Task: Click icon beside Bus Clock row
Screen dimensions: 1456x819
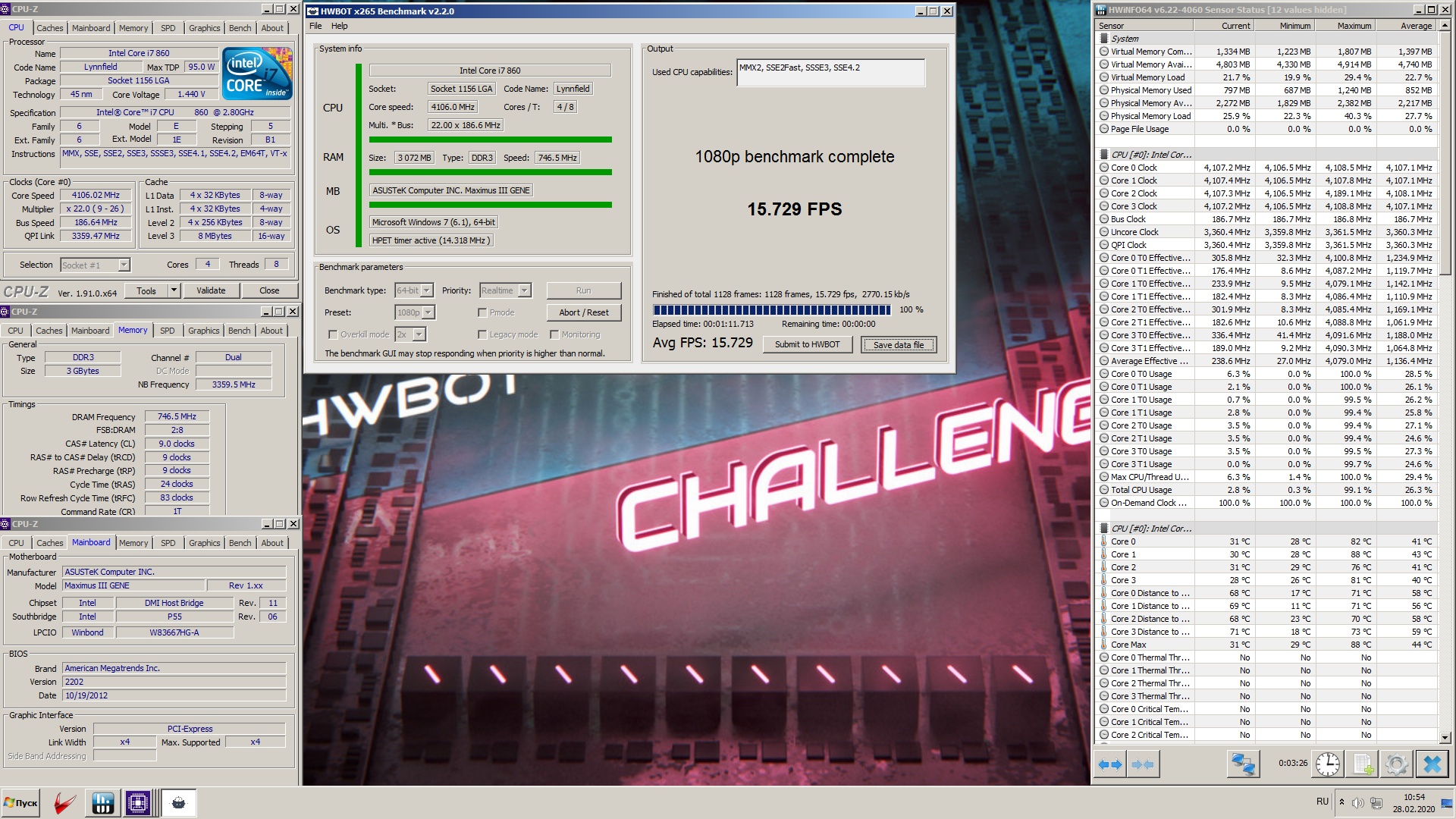Action: click(1104, 219)
